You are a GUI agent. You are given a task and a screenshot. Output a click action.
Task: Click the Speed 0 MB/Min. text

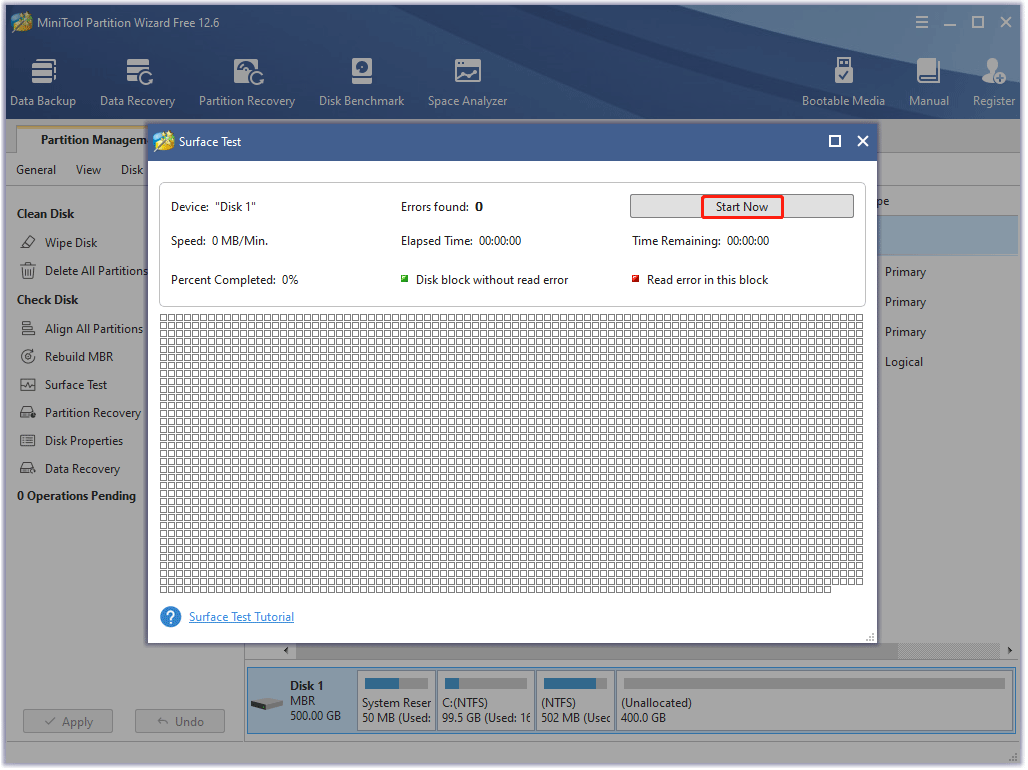(219, 241)
